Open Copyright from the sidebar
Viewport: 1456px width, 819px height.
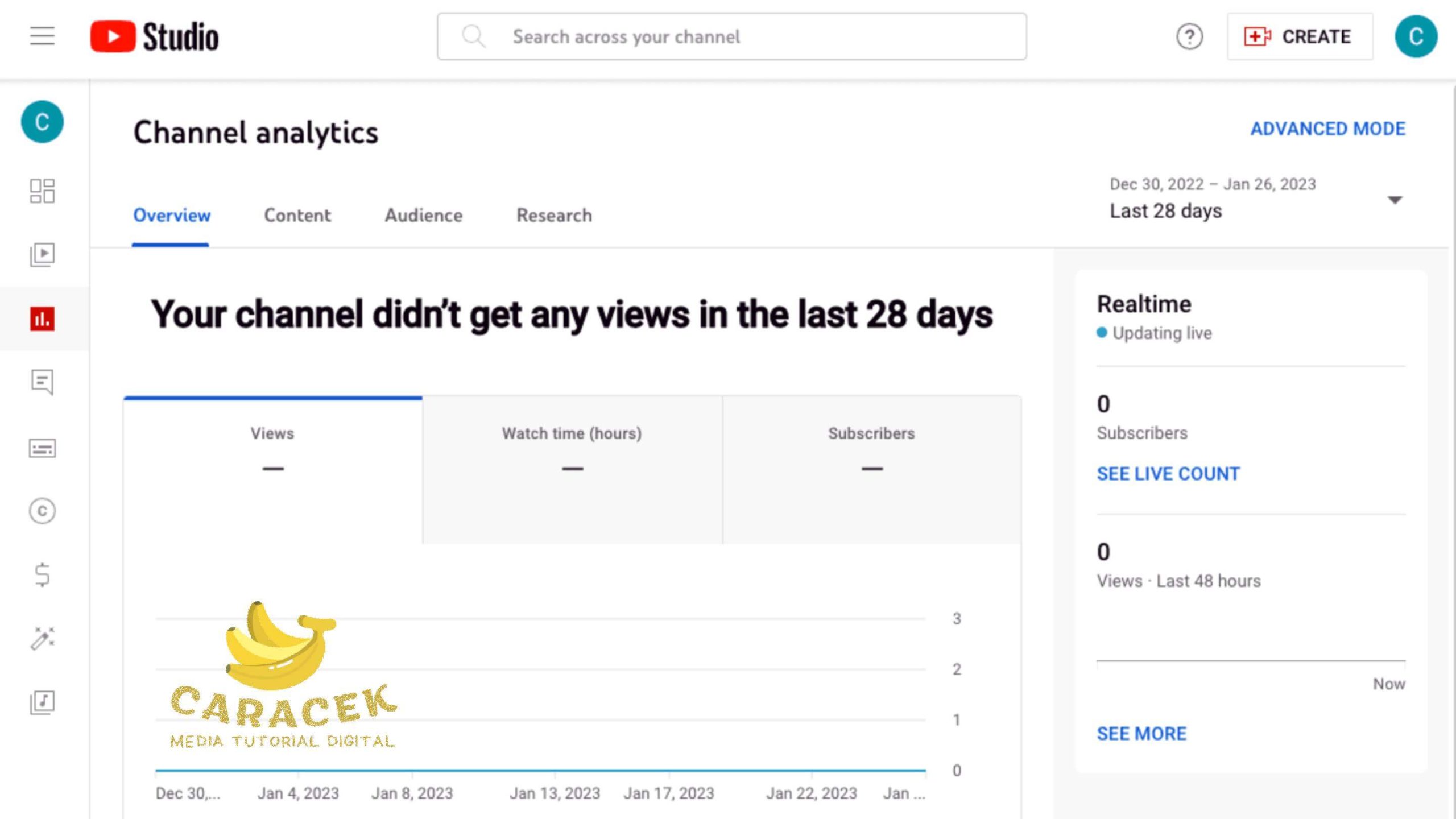[42, 511]
